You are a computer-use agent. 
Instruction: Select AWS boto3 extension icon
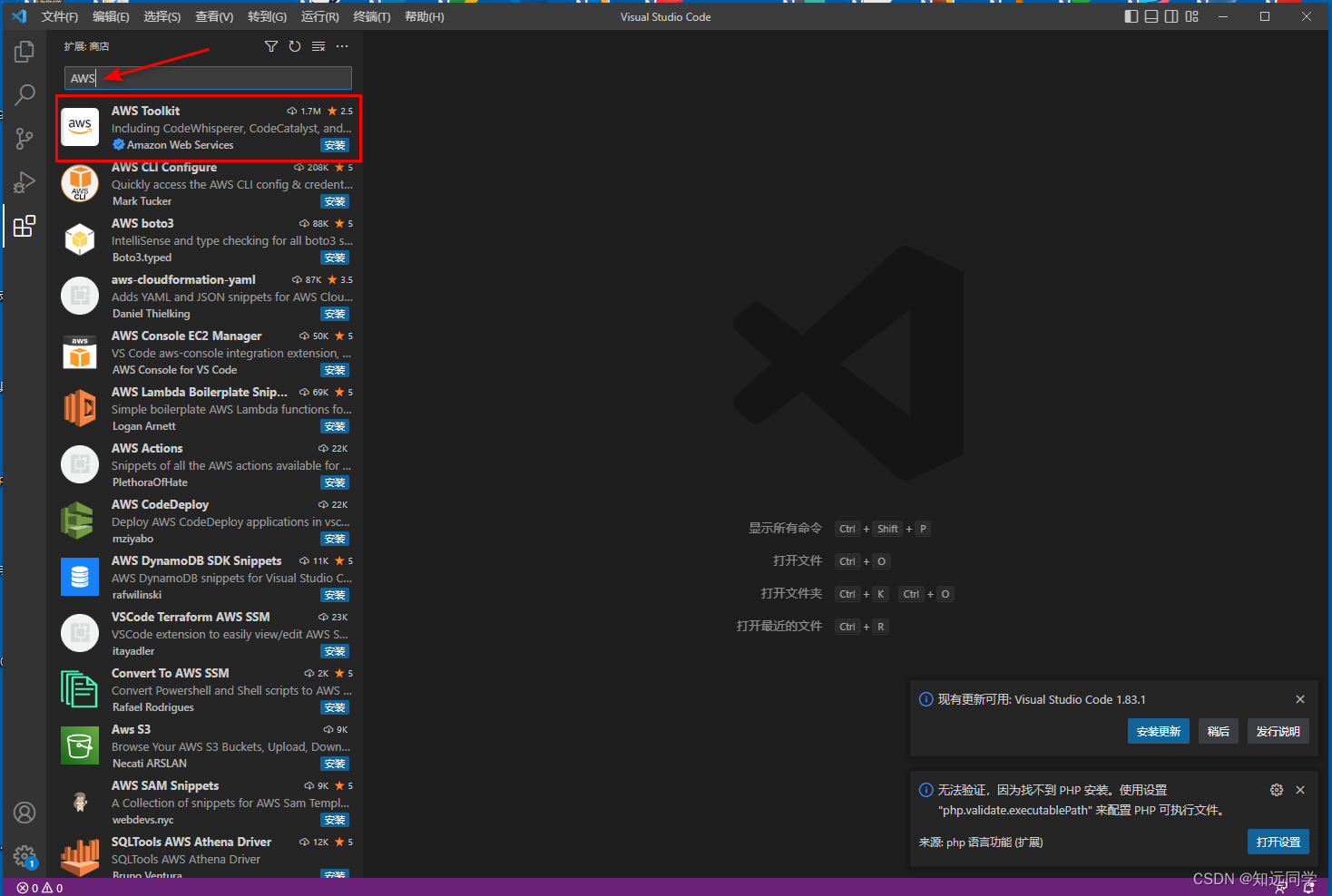click(80, 239)
